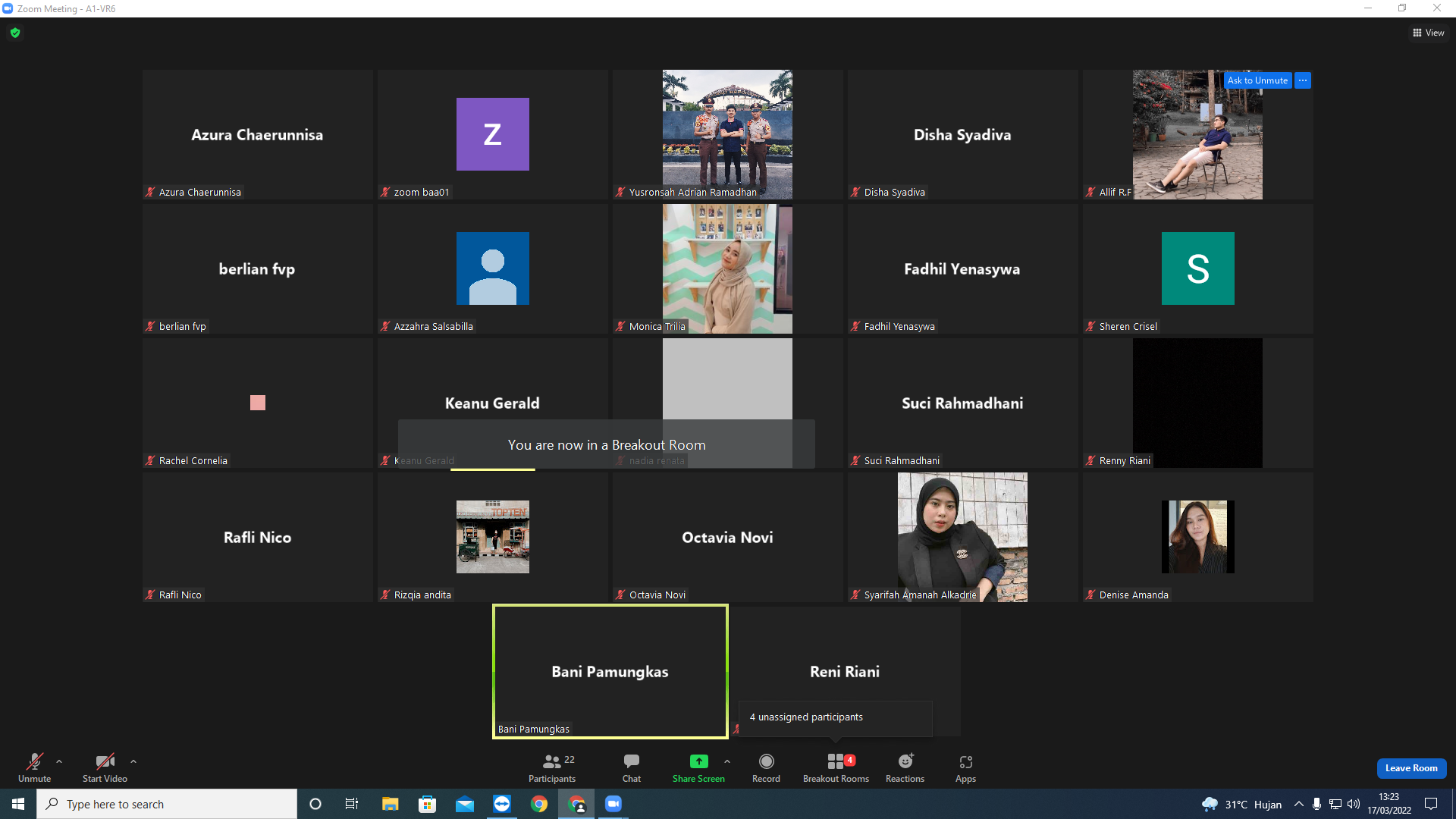Open the Windows notification center

(1432, 804)
